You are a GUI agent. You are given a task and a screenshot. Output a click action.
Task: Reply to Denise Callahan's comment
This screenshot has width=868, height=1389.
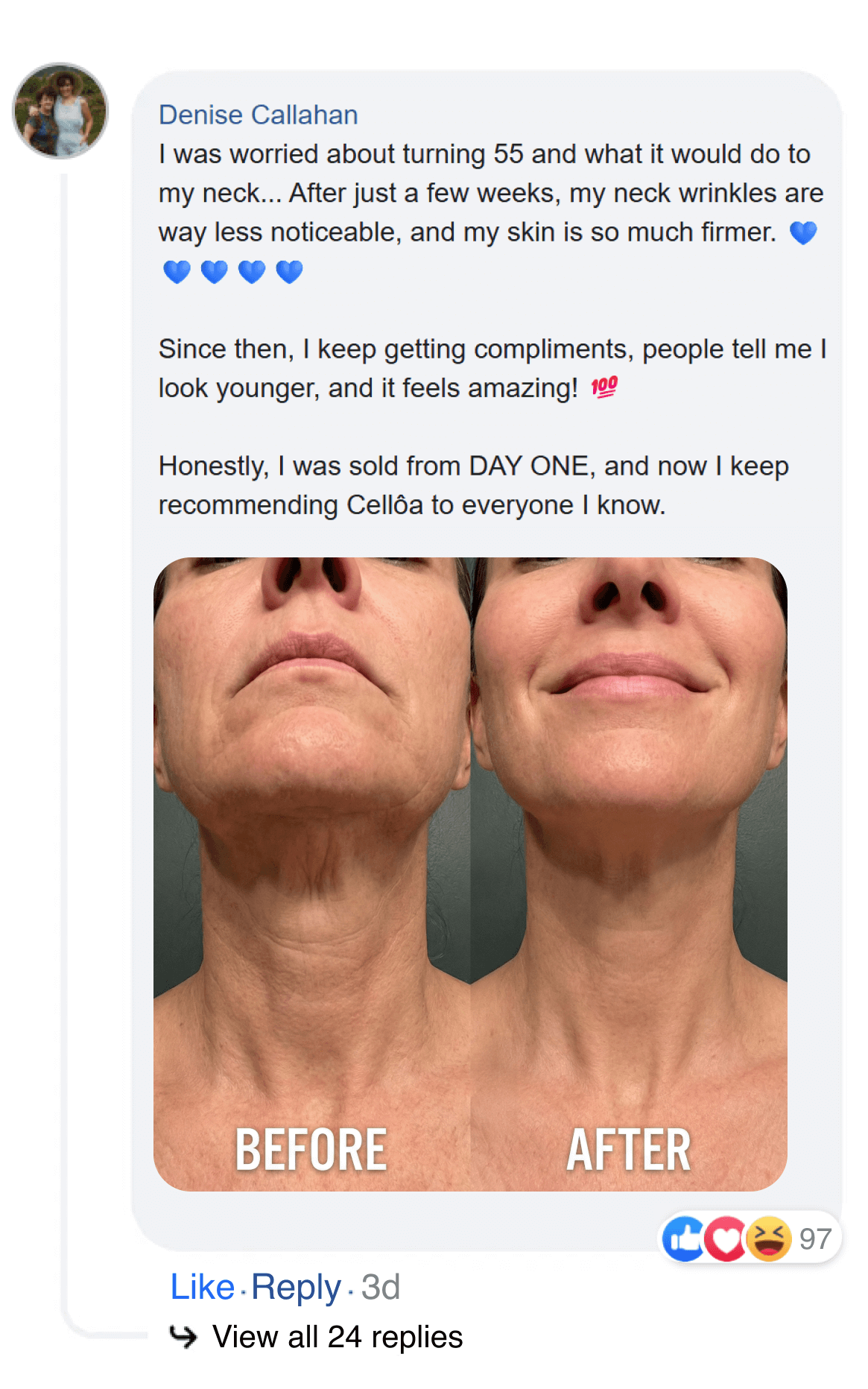coord(296,1287)
